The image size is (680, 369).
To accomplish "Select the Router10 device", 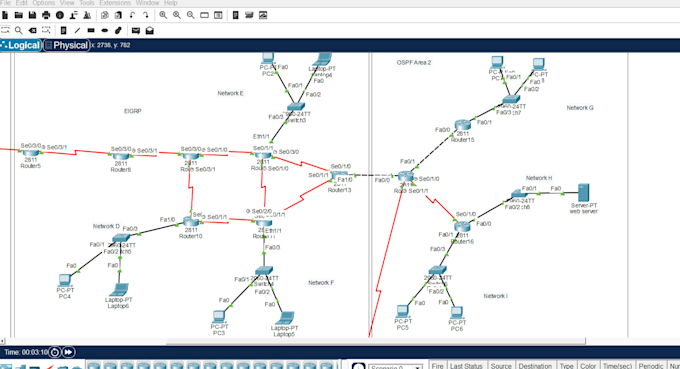I will [191, 222].
